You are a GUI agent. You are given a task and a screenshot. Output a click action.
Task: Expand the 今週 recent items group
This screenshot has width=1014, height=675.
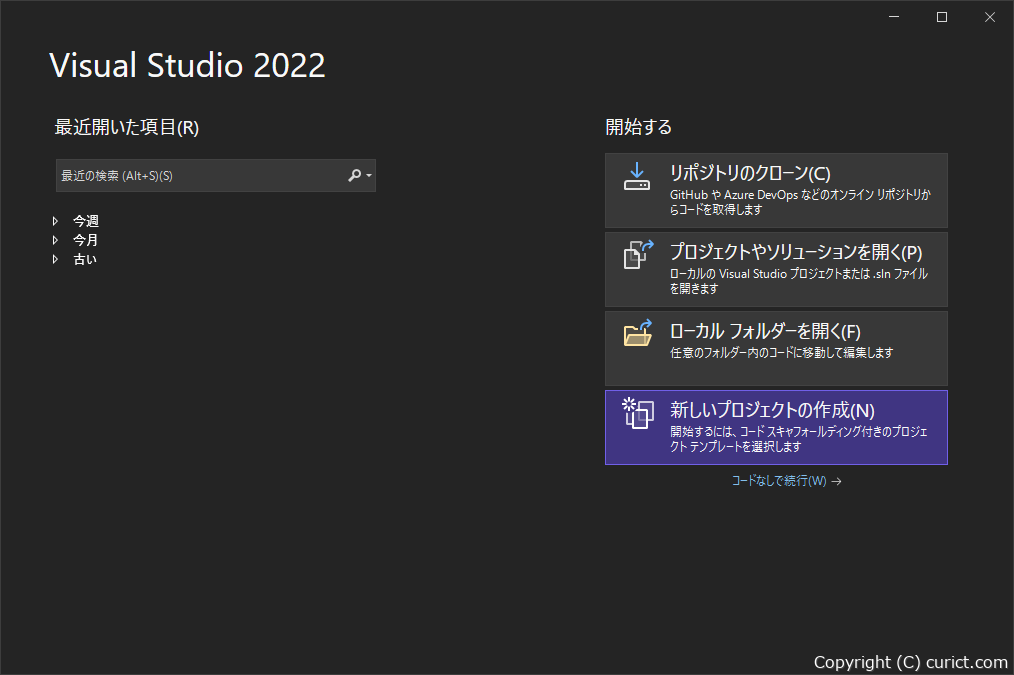[x=57, y=220]
